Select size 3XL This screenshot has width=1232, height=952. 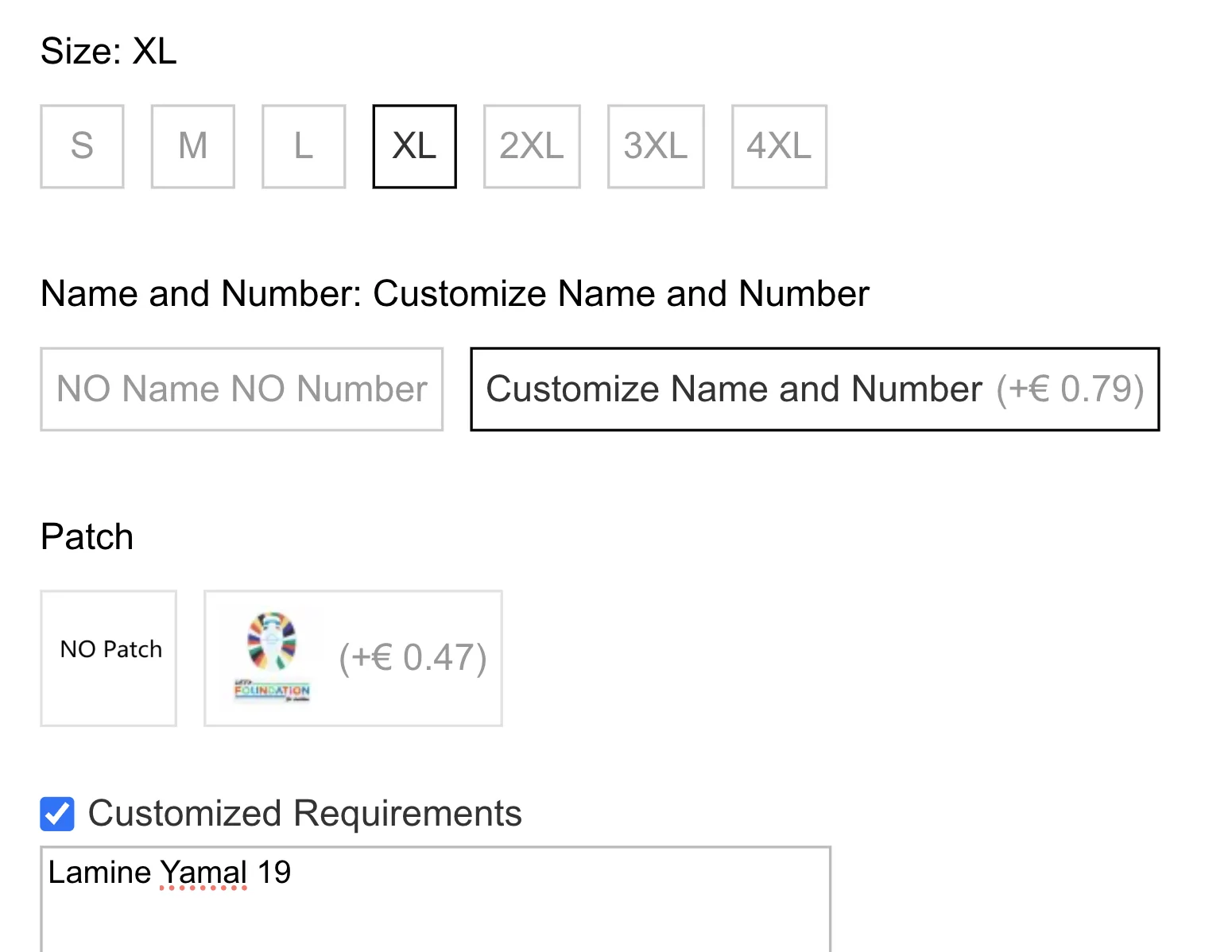[x=656, y=146]
